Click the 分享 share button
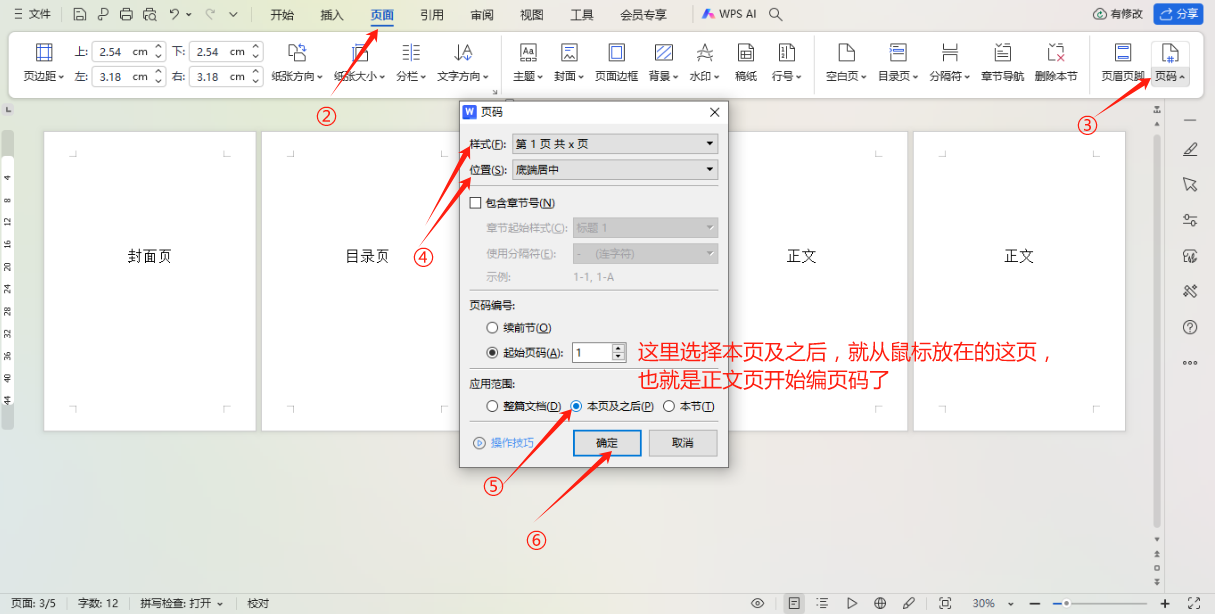Image resolution: width=1215 pixels, height=614 pixels. [x=1178, y=14]
